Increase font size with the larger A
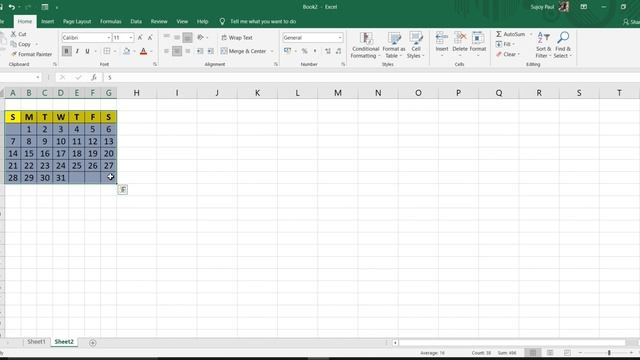 coord(140,38)
